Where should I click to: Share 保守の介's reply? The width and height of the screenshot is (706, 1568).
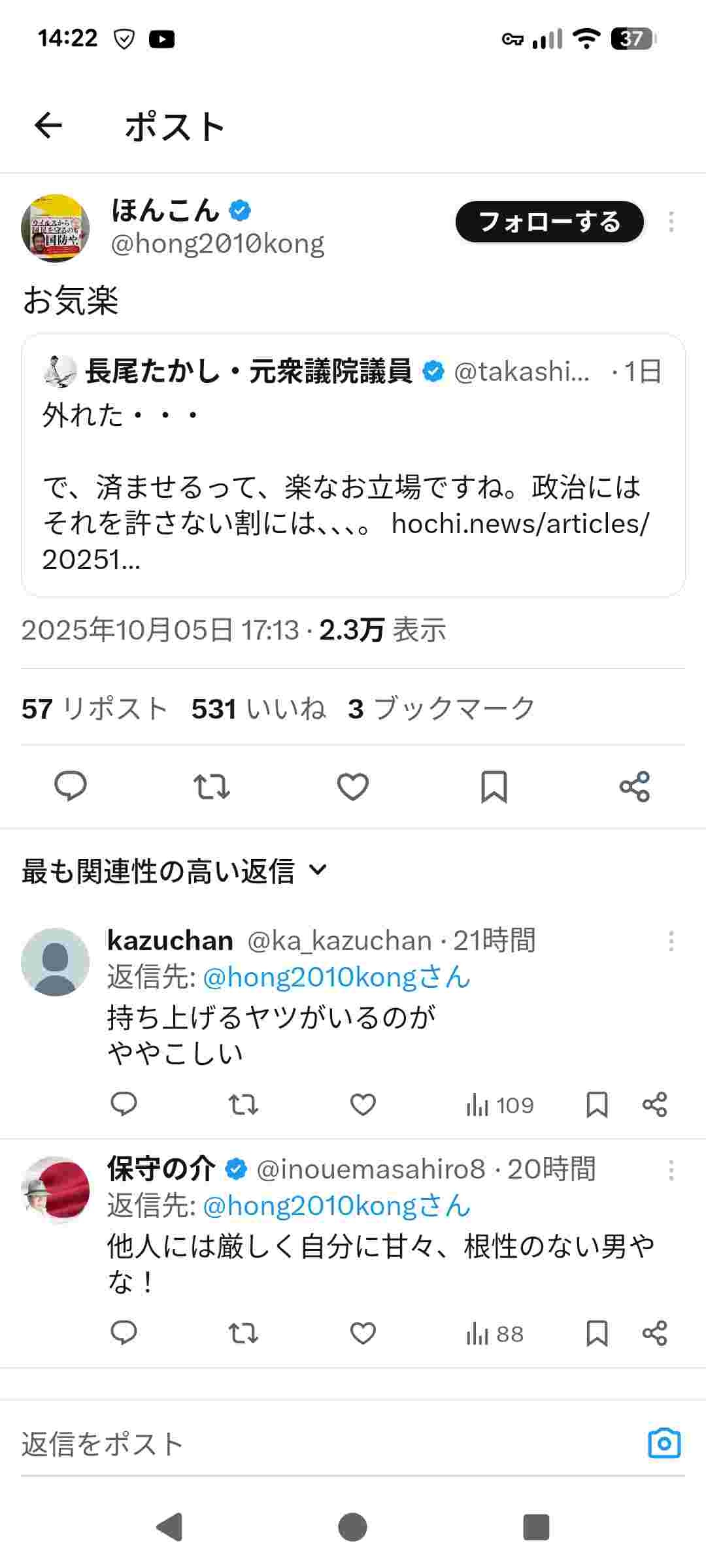(x=654, y=1333)
